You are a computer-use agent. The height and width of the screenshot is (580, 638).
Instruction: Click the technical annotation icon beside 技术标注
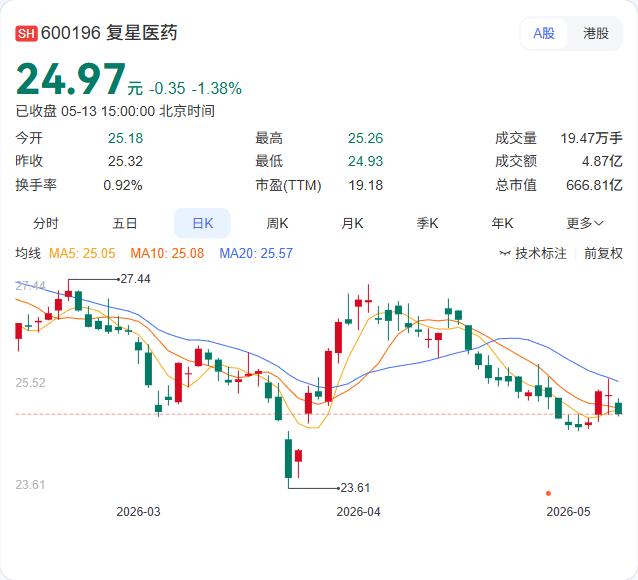[x=505, y=254]
